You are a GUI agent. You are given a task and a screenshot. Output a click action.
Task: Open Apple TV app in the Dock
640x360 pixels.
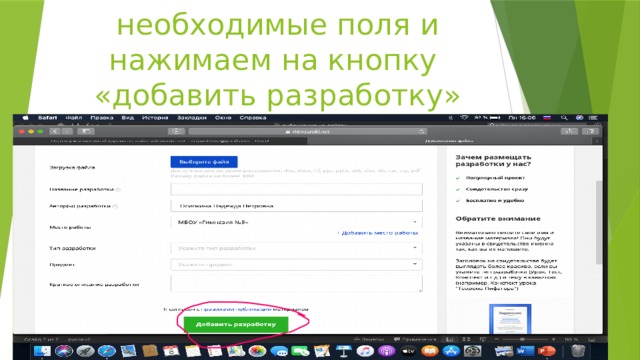click(408, 351)
